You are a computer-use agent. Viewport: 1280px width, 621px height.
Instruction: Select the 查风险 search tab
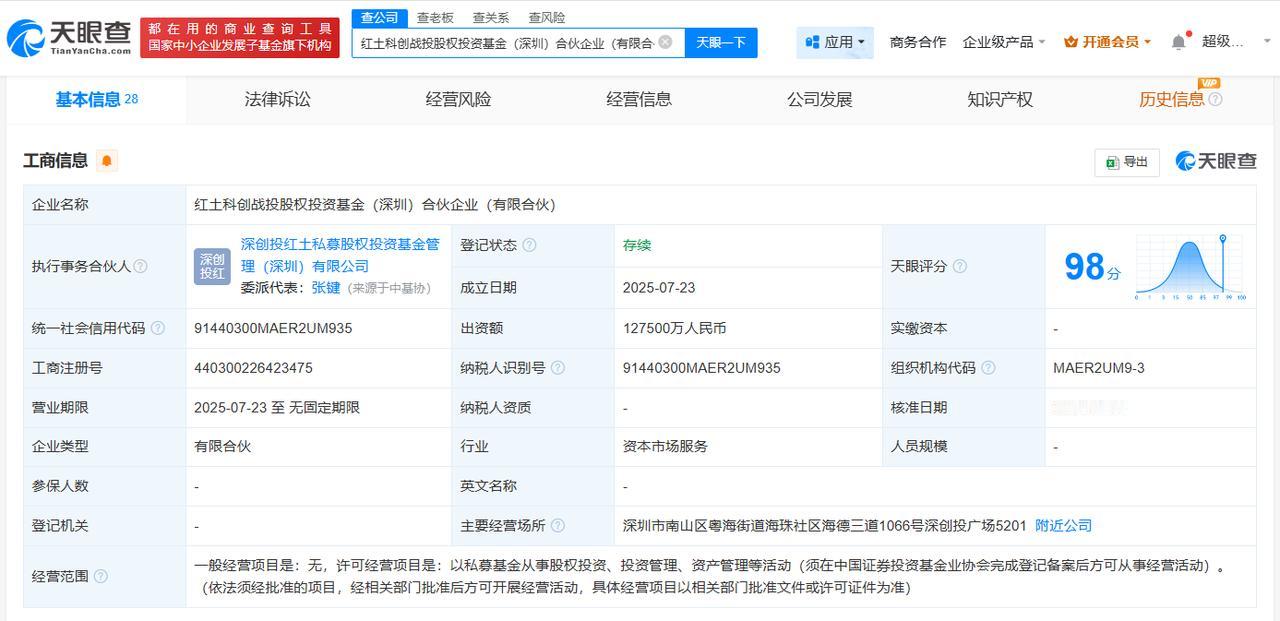click(547, 18)
